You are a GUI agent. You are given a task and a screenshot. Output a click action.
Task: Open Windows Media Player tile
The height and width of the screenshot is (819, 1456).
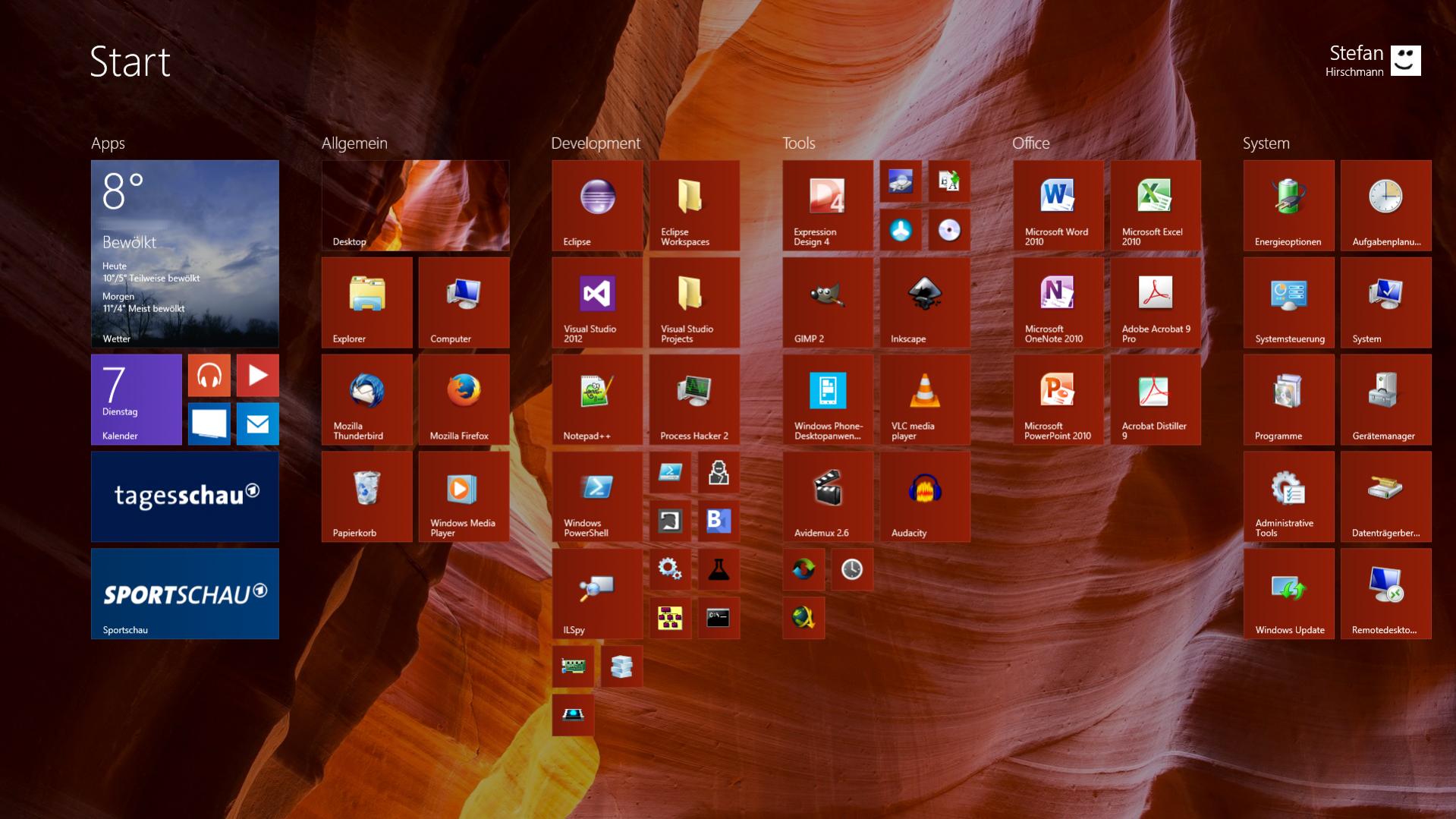(464, 496)
